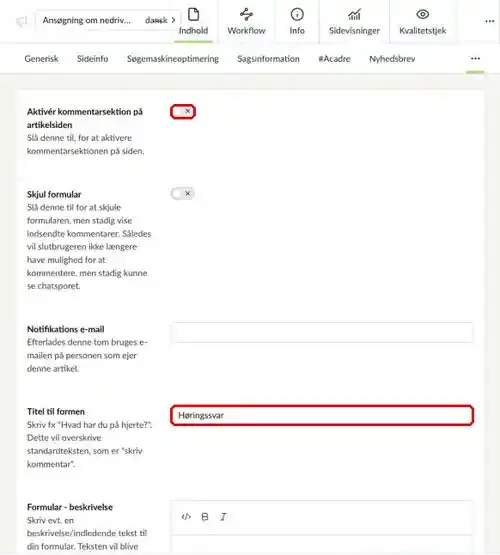Click the Titel til formen field with Høringssvar
The height and width of the screenshot is (555, 500).
(322, 415)
